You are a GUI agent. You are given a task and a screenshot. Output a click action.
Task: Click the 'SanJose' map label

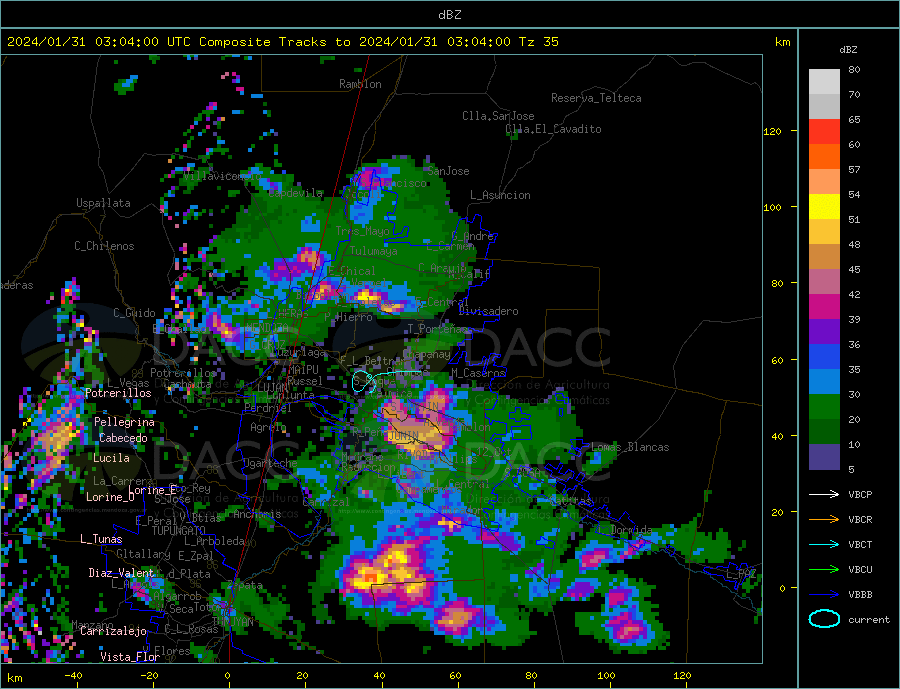pyautogui.click(x=448, y=171)
